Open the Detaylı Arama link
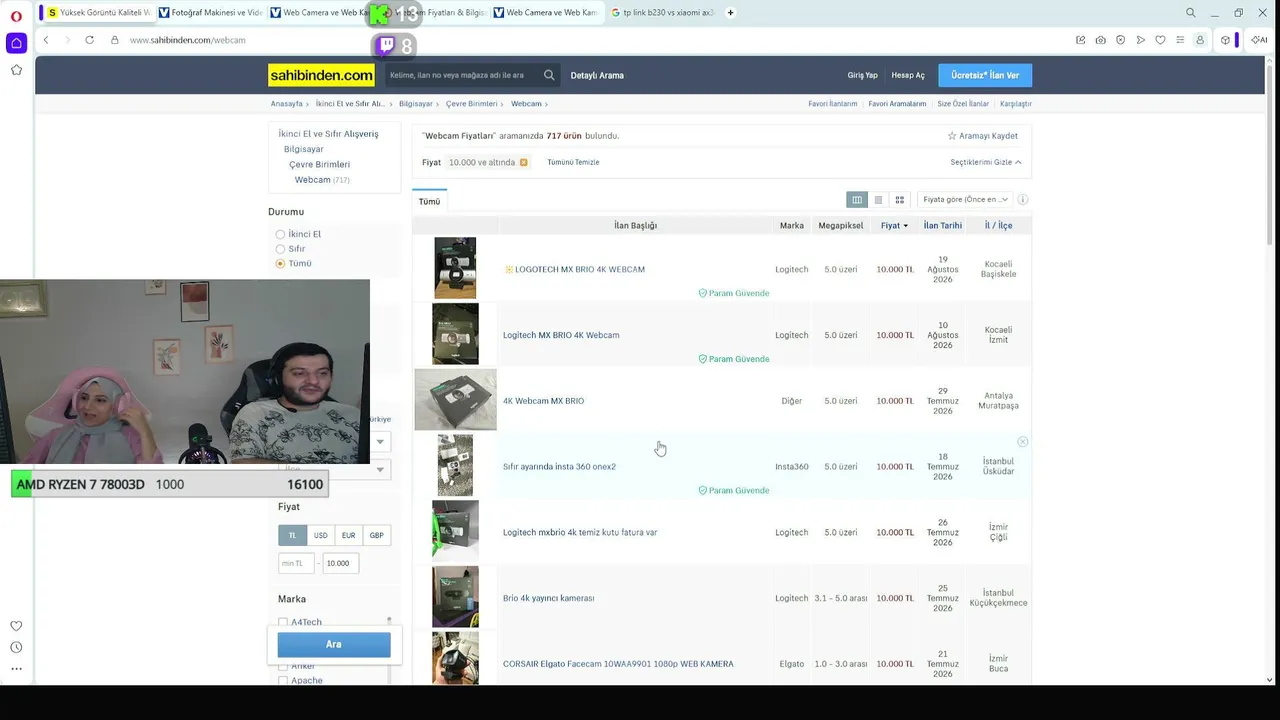 click(597, 75)
